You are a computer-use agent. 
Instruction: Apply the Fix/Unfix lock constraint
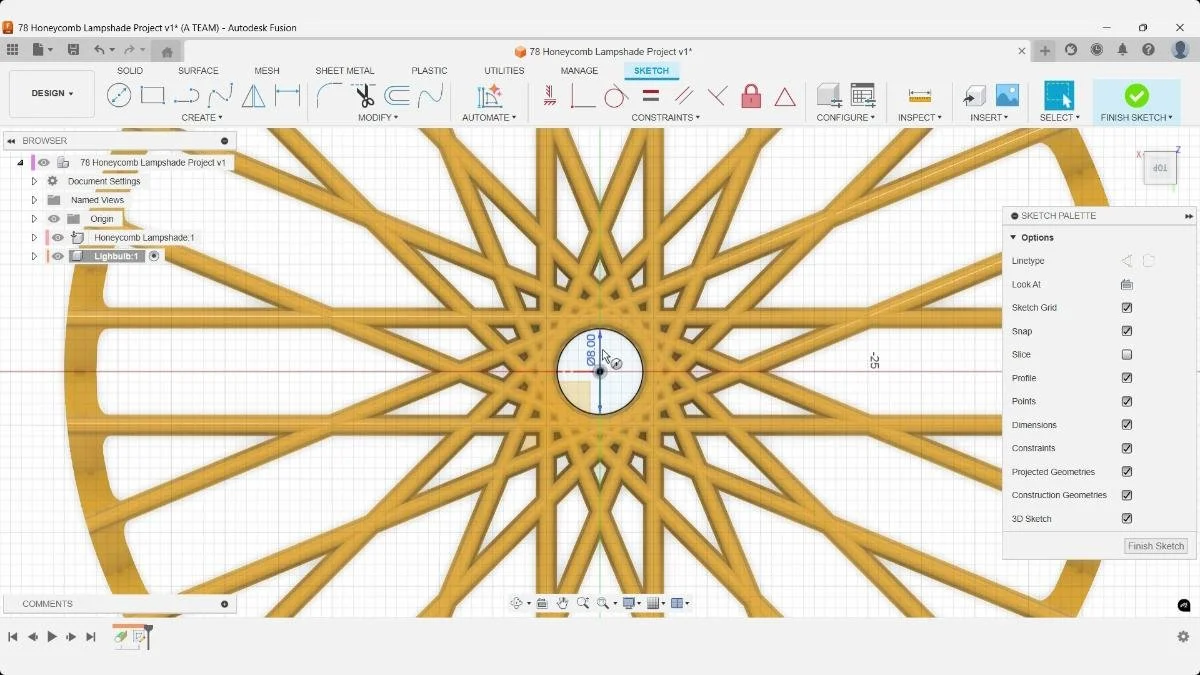[751, 96]
